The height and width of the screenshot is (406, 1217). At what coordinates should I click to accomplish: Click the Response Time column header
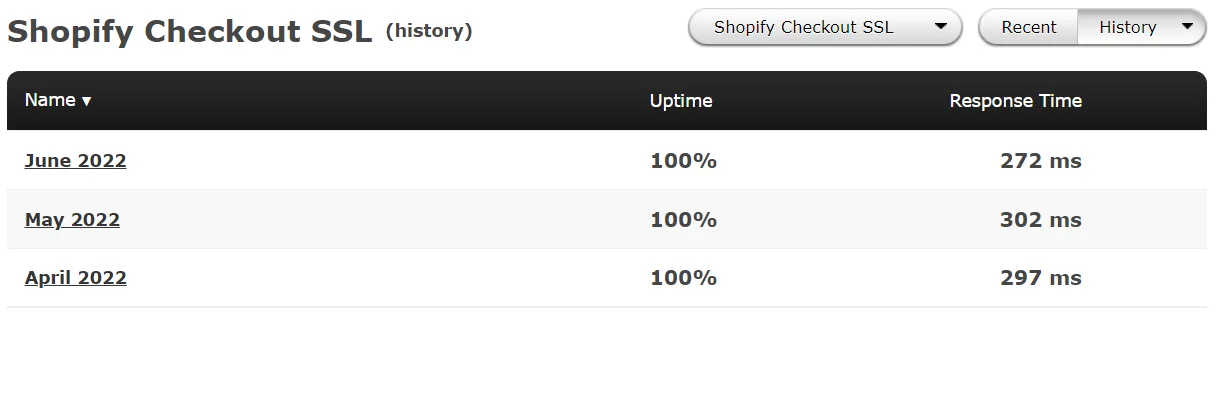pos(1015,101)
